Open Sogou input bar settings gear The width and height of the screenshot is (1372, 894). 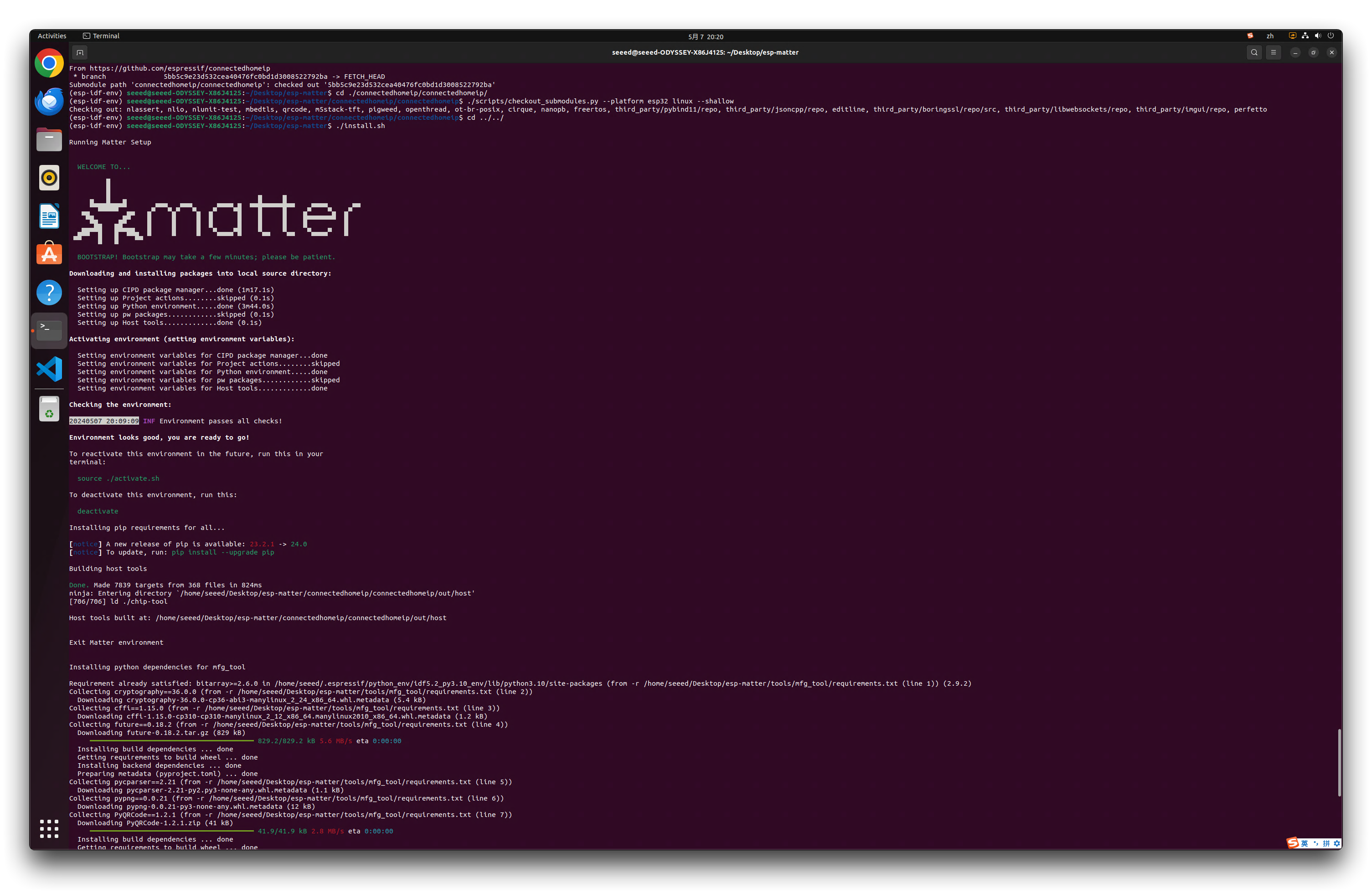point(1337,843)
